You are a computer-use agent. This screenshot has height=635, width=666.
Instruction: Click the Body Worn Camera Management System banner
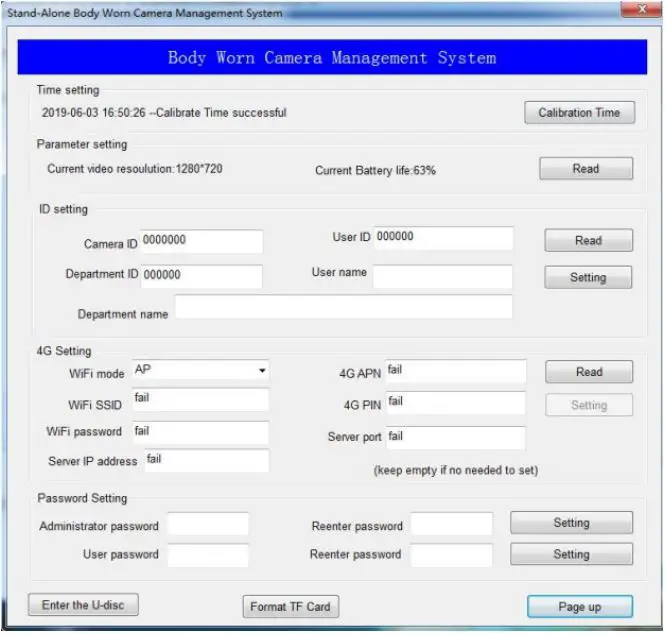click(332, 57)
